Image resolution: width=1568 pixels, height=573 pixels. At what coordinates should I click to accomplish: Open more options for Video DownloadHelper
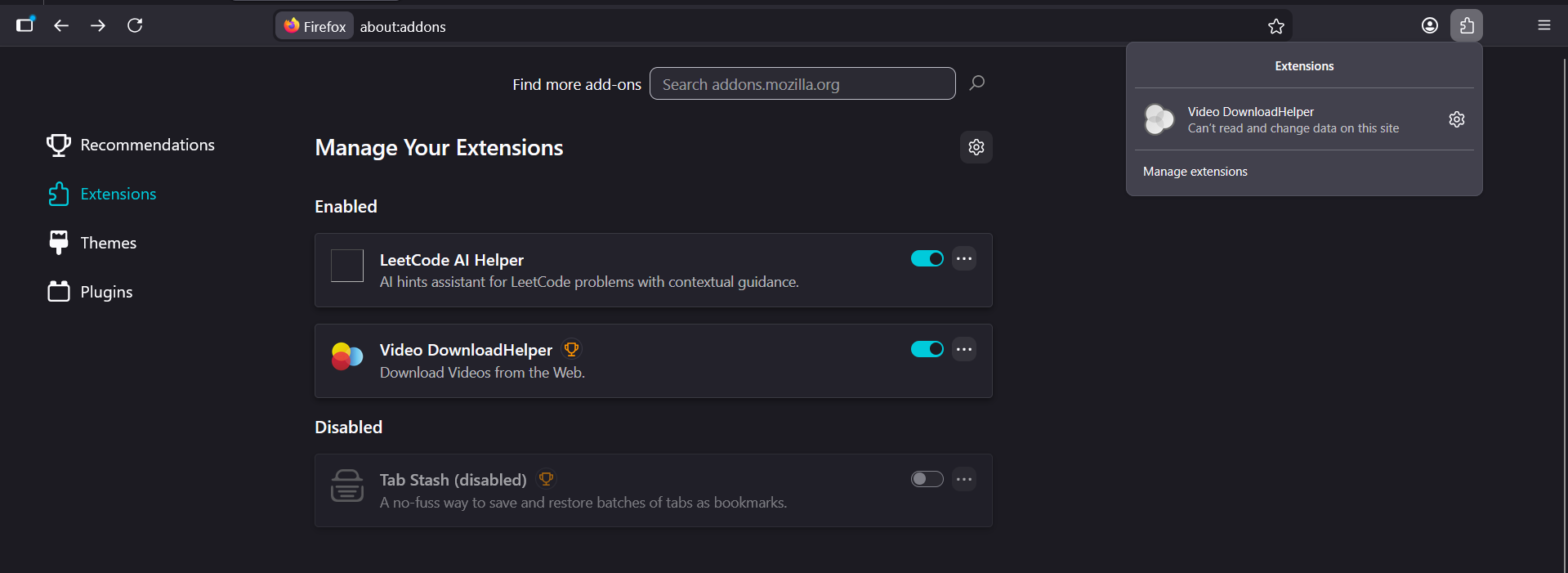pyautogui.click(x=964, y=349)
